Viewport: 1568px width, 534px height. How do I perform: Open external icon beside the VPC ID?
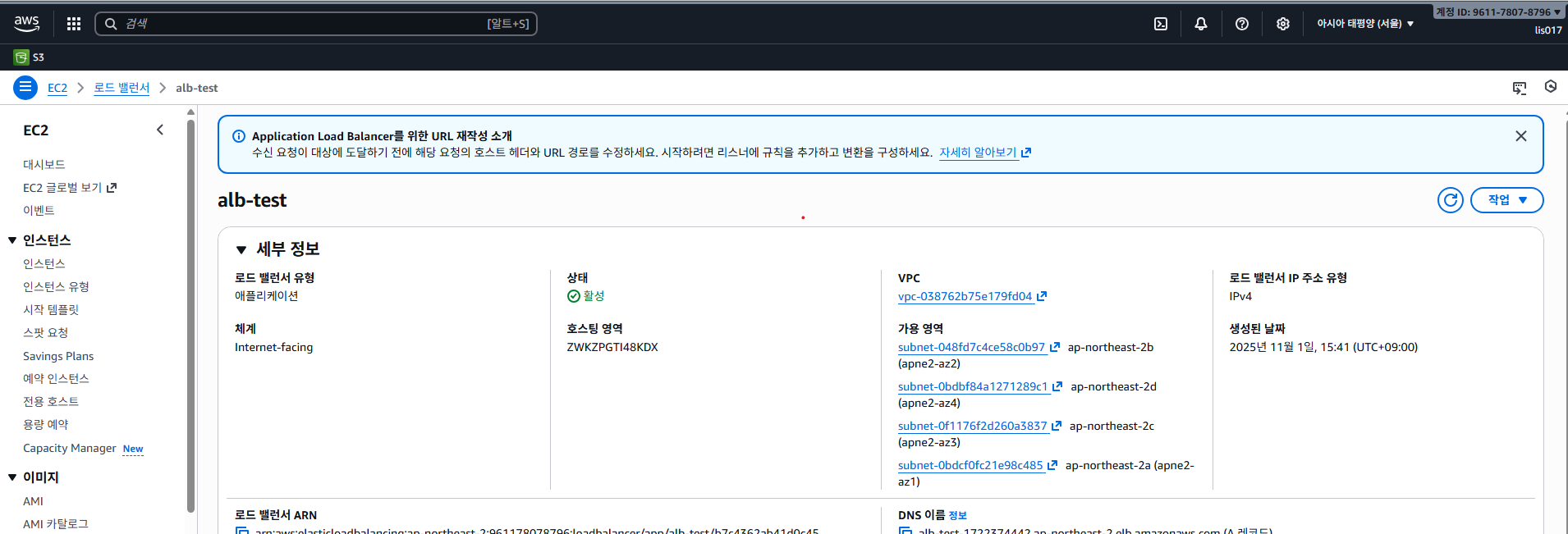coord(1042,296)
